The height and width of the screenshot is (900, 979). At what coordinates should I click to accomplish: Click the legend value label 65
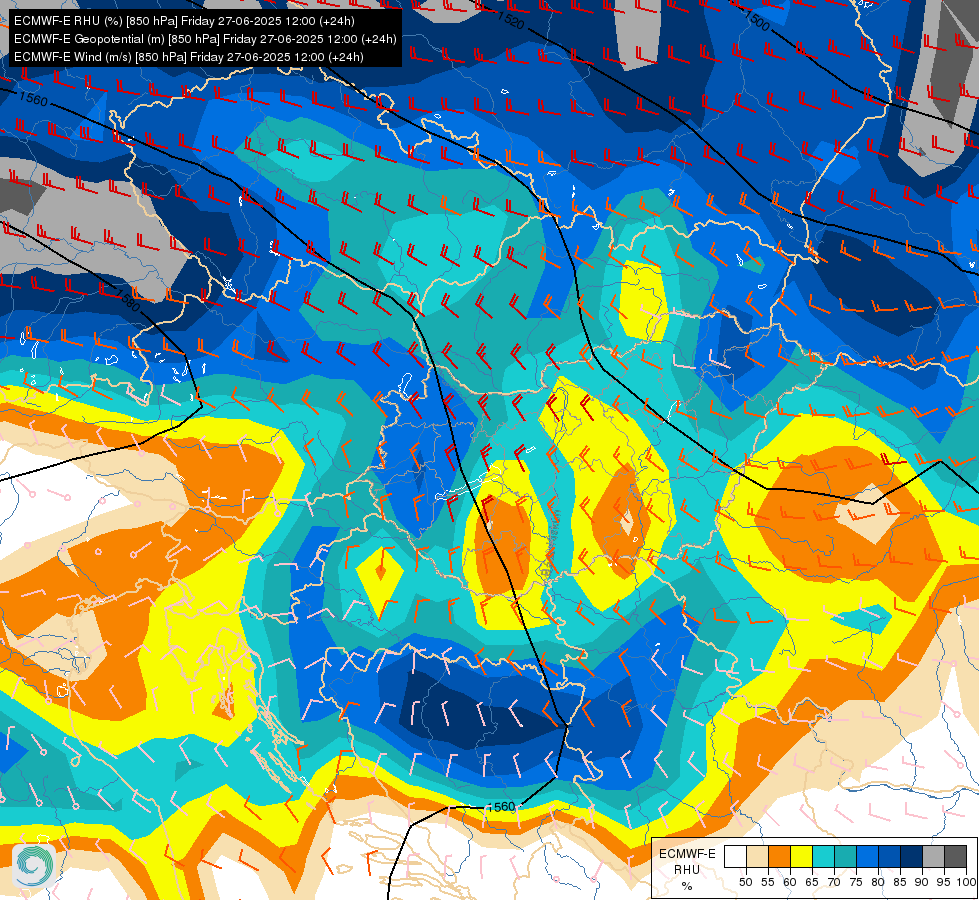click(x=812, y=882)
